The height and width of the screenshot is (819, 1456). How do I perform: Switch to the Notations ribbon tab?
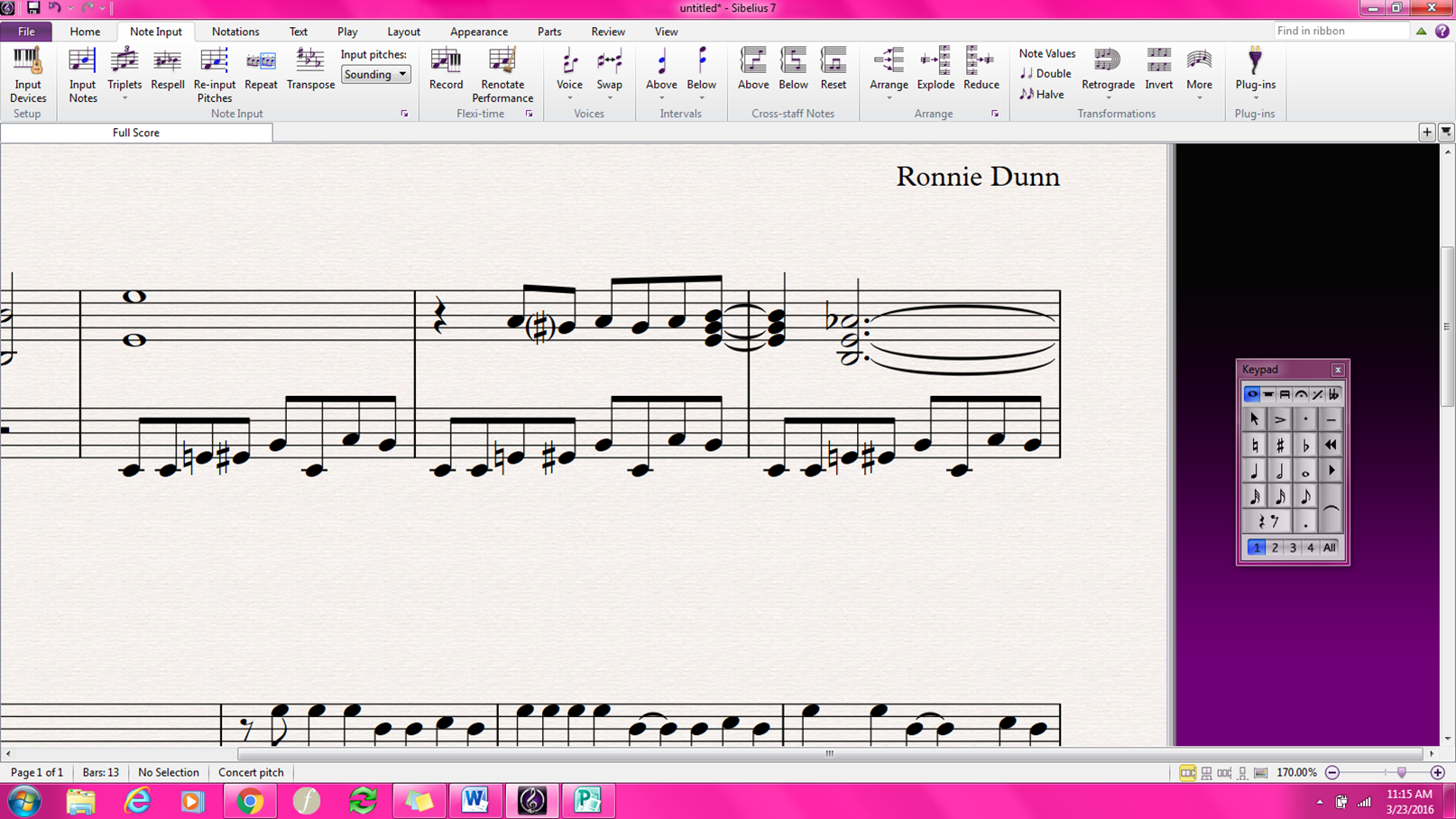[x=235, y=32]
